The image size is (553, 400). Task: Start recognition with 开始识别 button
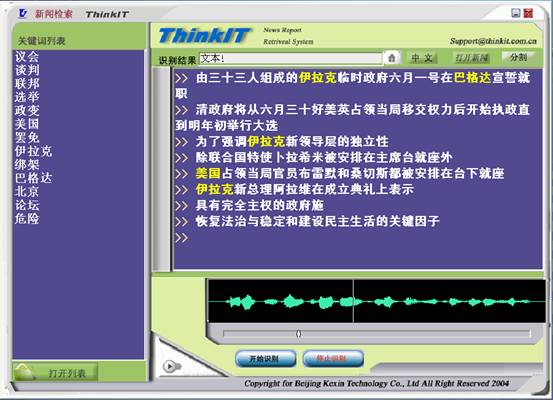tap(265, 359)
